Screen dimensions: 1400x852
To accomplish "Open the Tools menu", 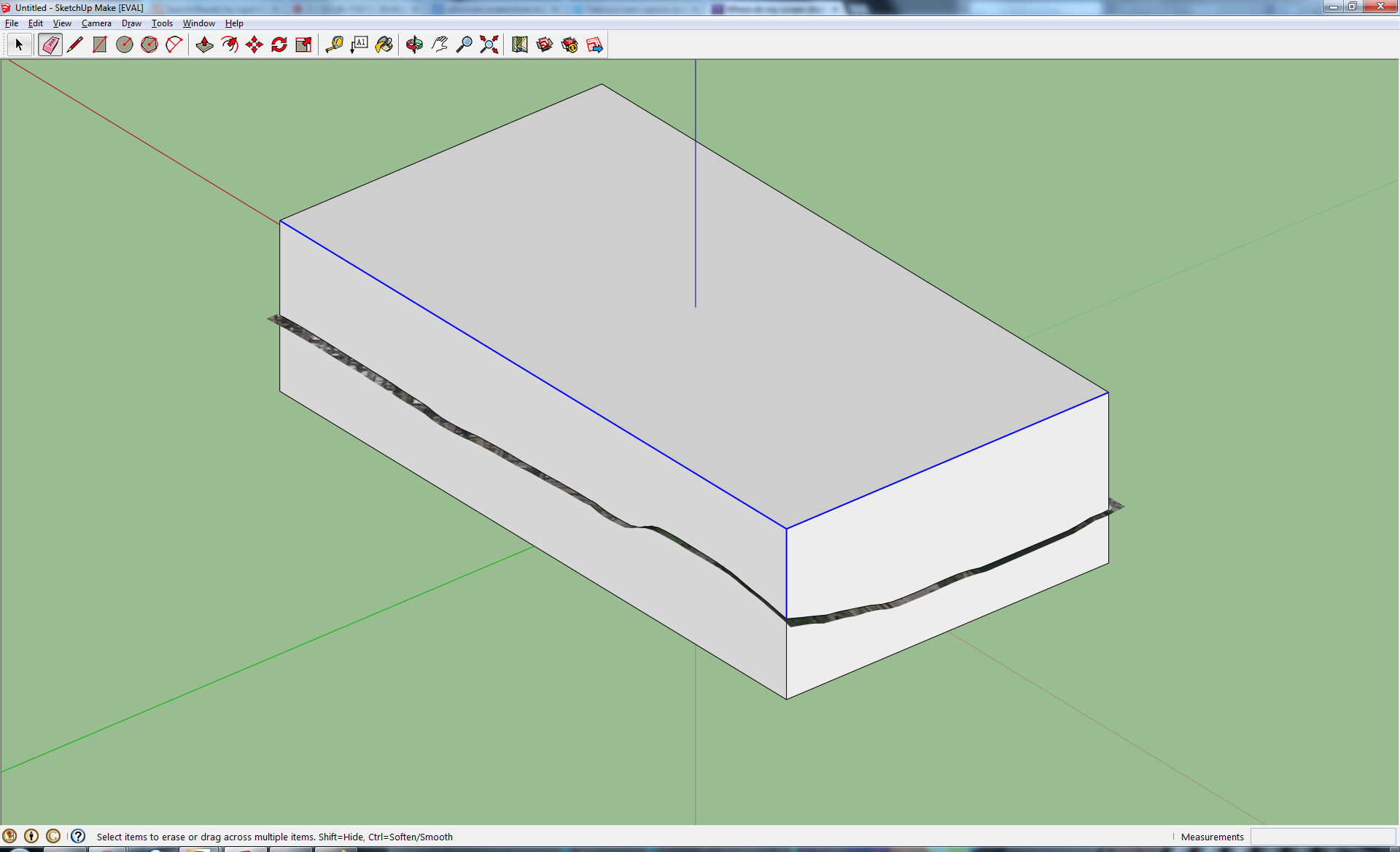I will [x=162, y=23].
